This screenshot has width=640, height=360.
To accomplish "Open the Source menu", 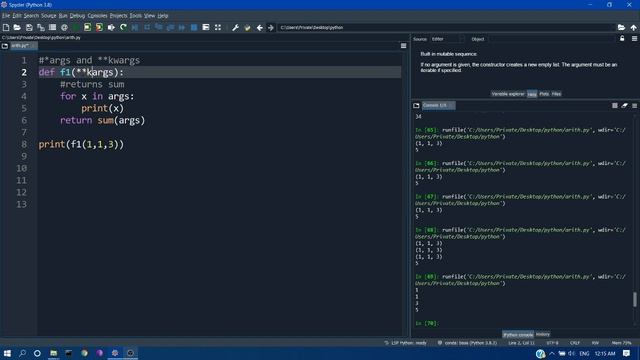I will click(x=49, y=16).
